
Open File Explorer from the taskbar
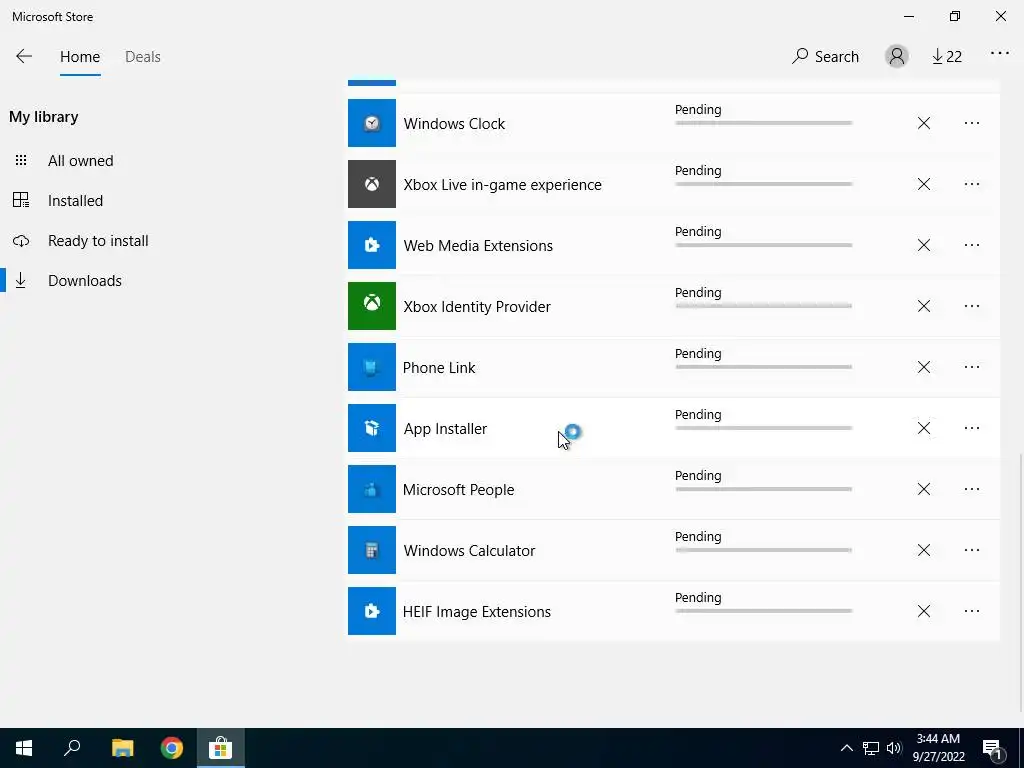click(122, 748)
